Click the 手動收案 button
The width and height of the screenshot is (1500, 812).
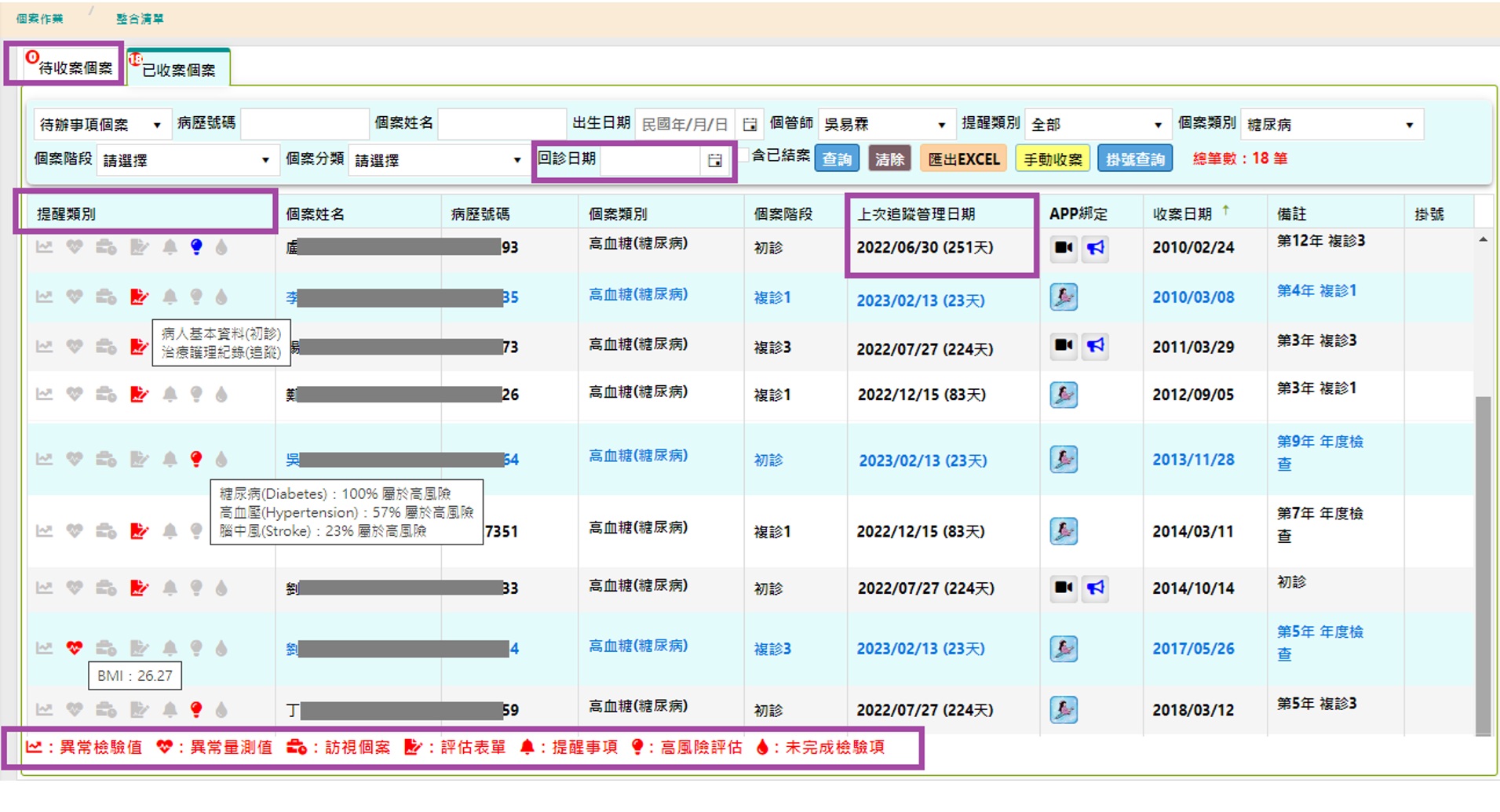[x=1053, y=159]
